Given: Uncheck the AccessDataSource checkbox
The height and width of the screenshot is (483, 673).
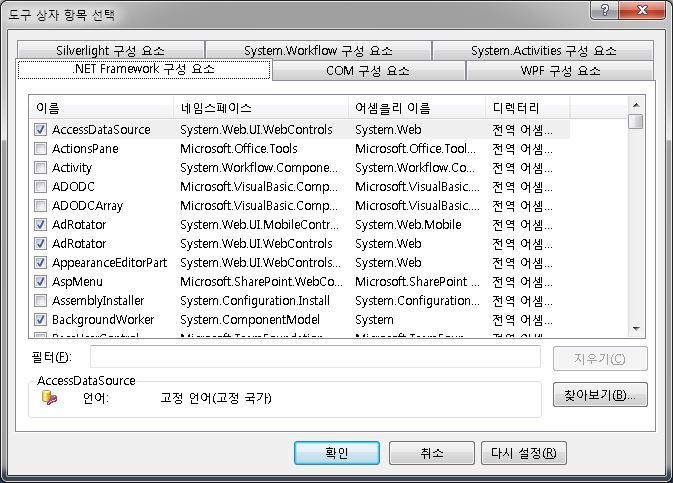Looking at the screenshot, I should [x=40, y=130].
